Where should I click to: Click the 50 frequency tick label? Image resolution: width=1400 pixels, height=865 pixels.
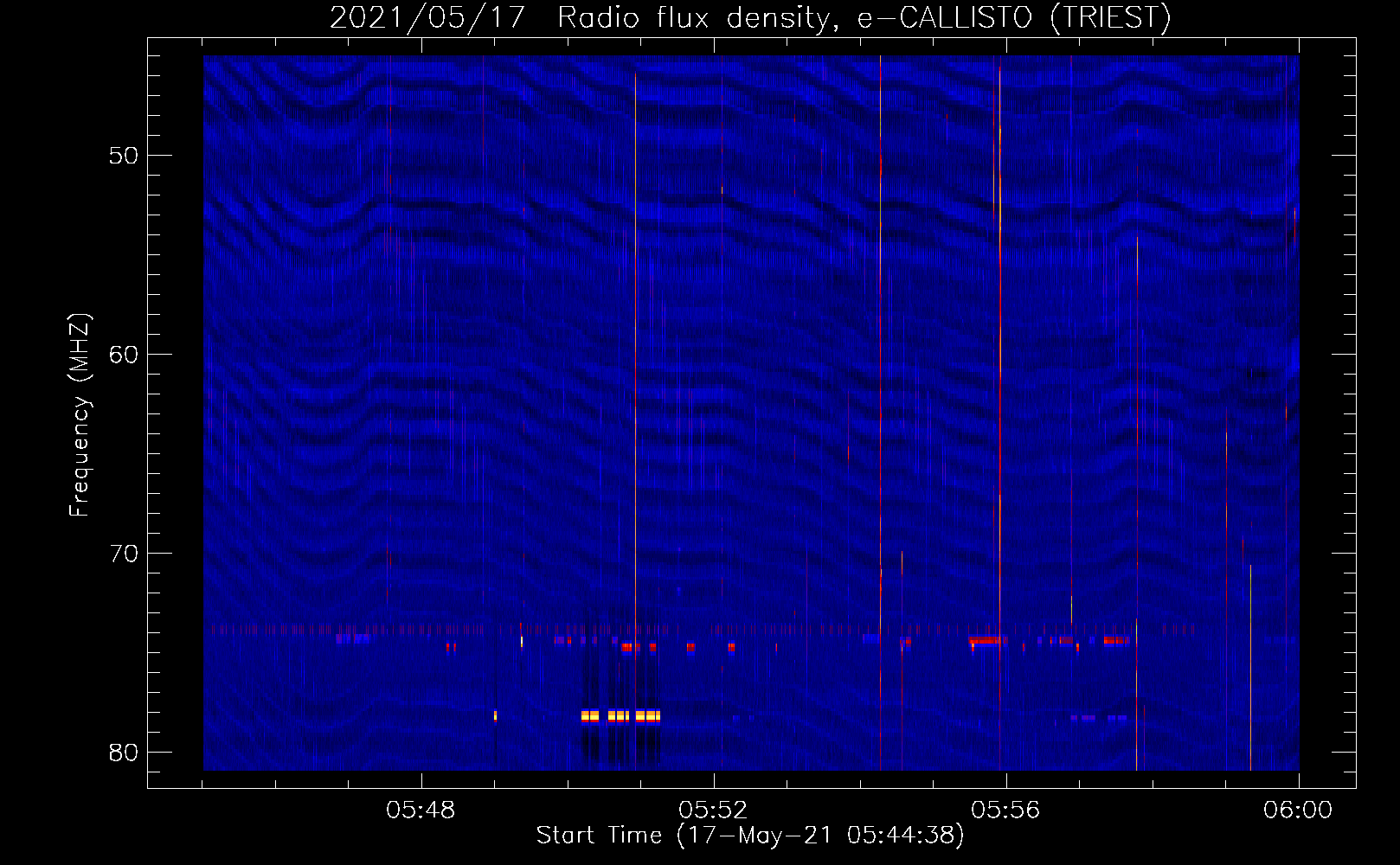(125, 156)
